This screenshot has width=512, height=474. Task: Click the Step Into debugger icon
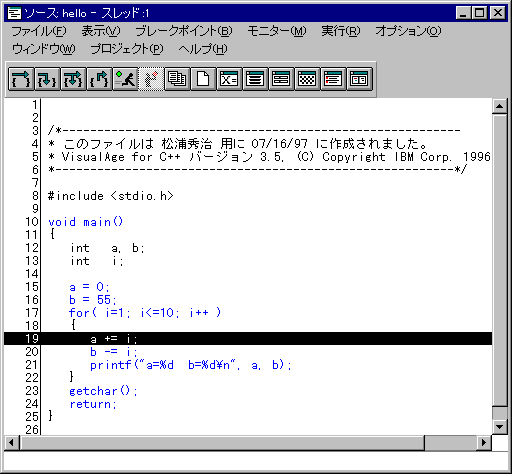click(47, 79)
